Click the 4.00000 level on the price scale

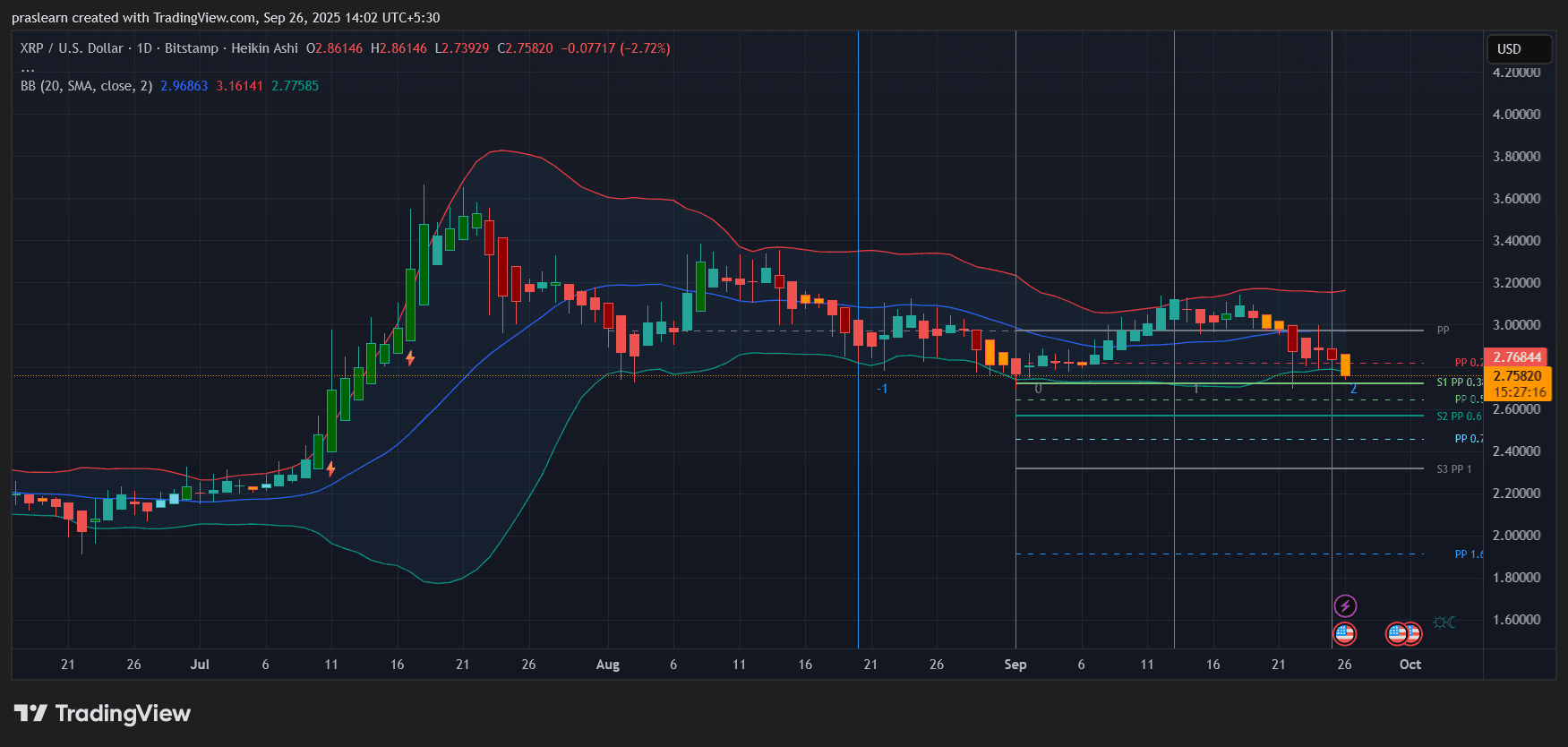pyautogui.click(x=1516, y=115)
